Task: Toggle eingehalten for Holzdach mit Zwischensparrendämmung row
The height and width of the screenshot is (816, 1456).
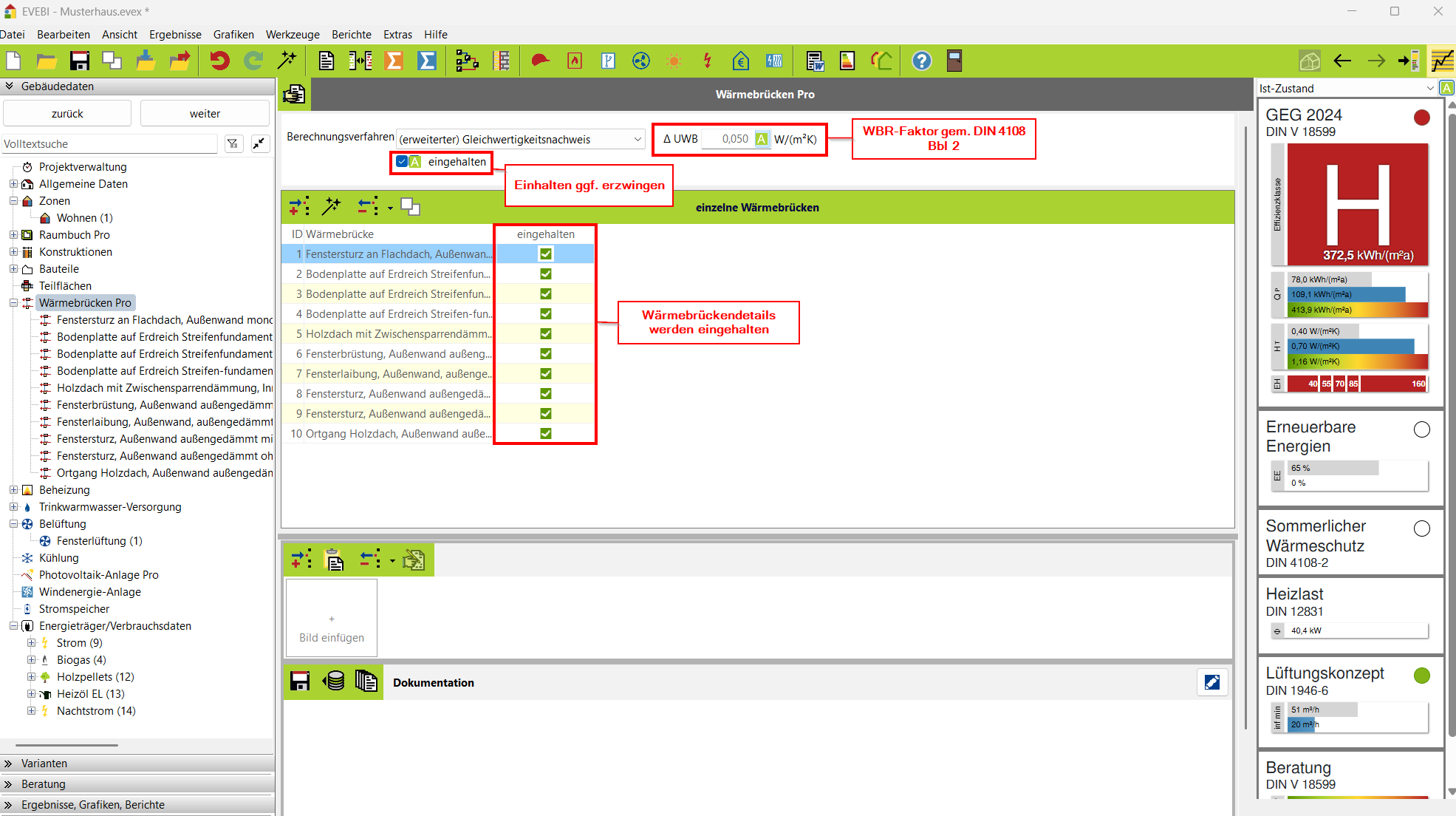Action: (x=545, y=334)
